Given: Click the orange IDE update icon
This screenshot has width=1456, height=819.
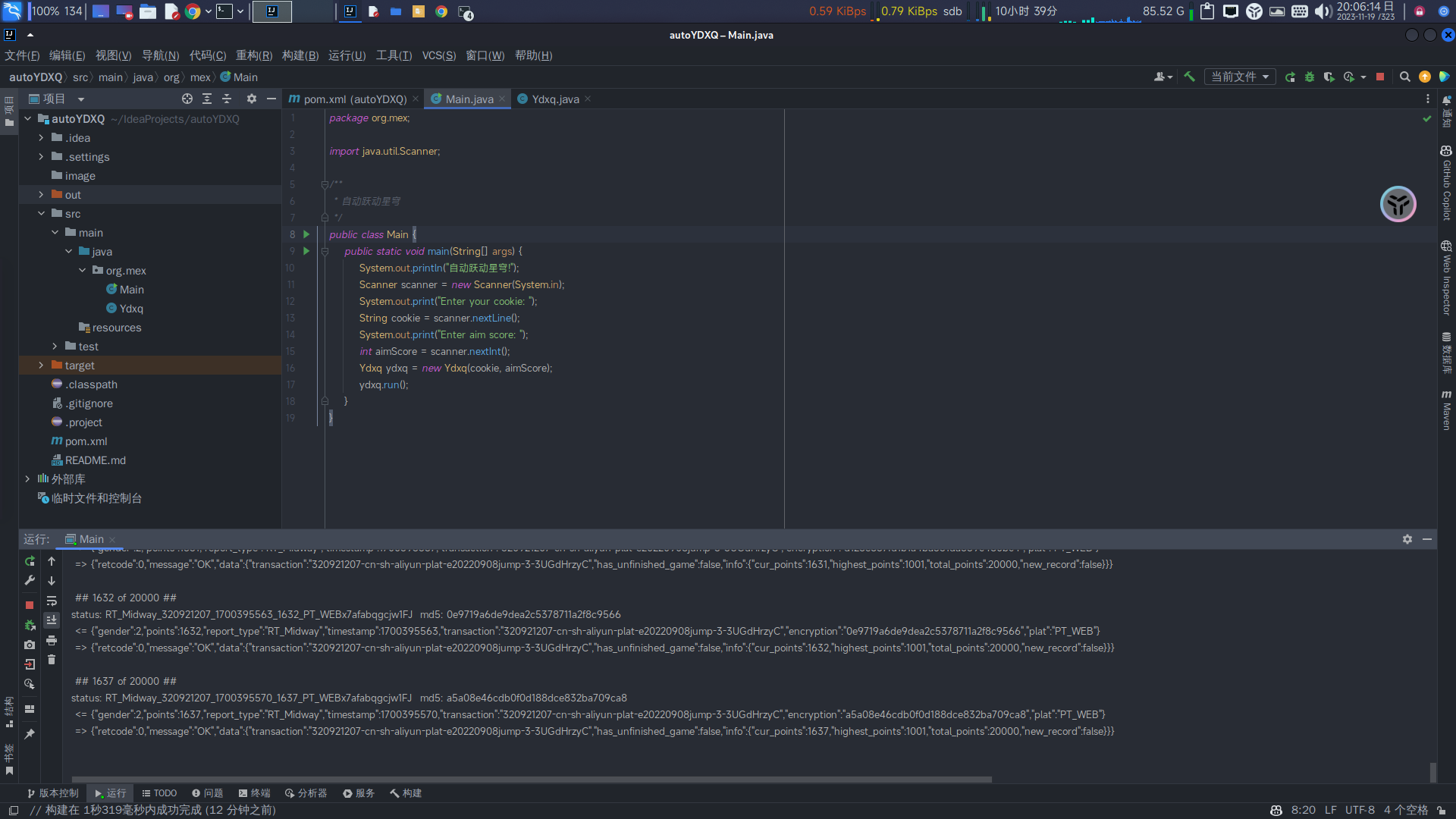Looking at the screenshot, I should point(1425,77).
